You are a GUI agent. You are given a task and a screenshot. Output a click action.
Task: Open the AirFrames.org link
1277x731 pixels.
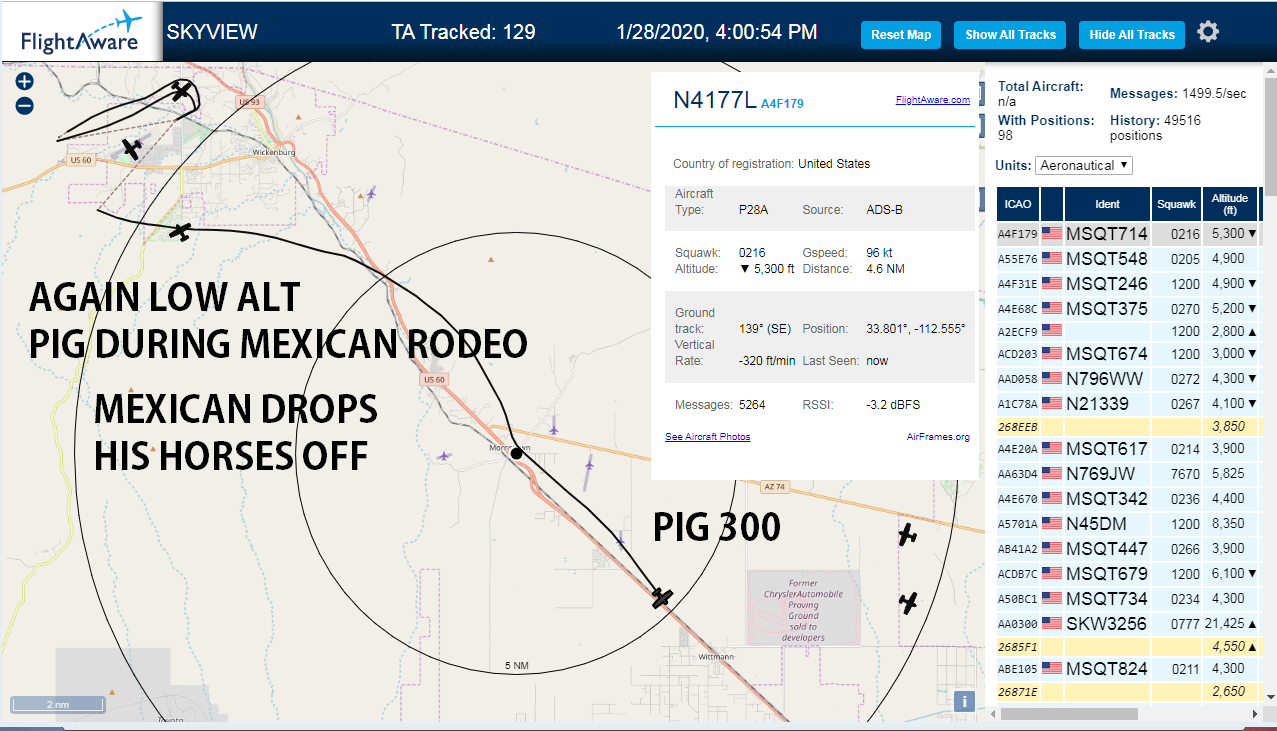[938, 437]
